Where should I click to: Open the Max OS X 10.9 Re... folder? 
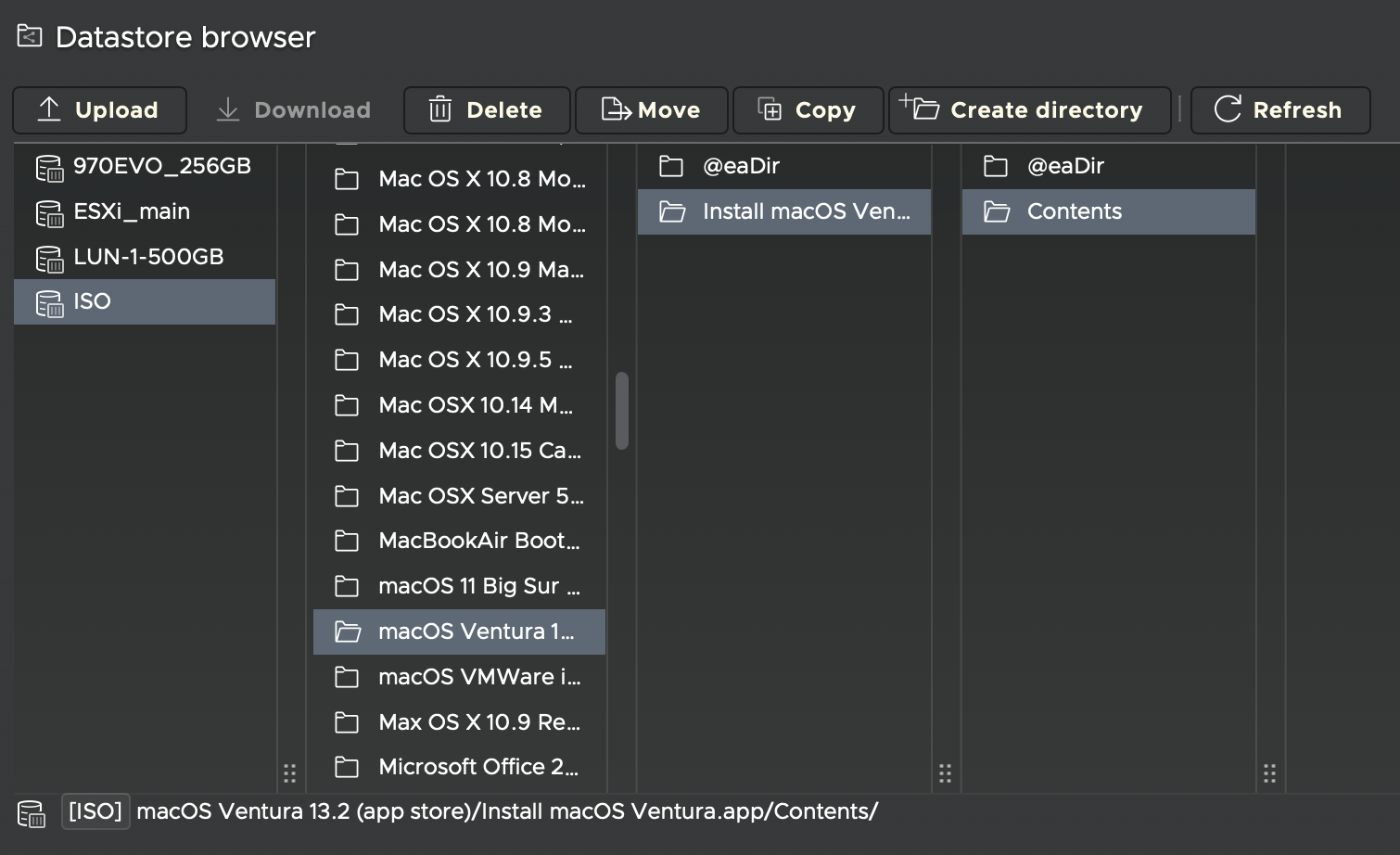click(459, 722)
